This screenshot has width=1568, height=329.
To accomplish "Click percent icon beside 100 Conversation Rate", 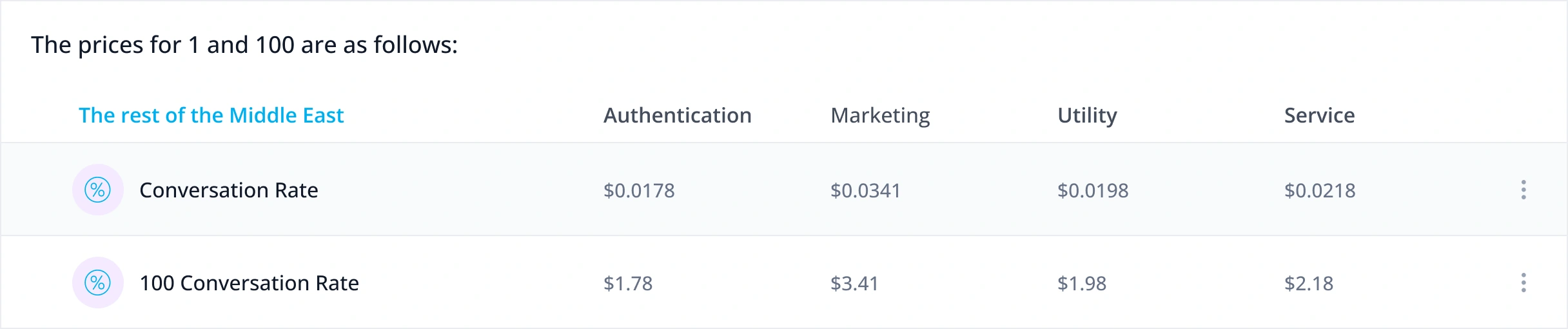I will click(98, 283).
